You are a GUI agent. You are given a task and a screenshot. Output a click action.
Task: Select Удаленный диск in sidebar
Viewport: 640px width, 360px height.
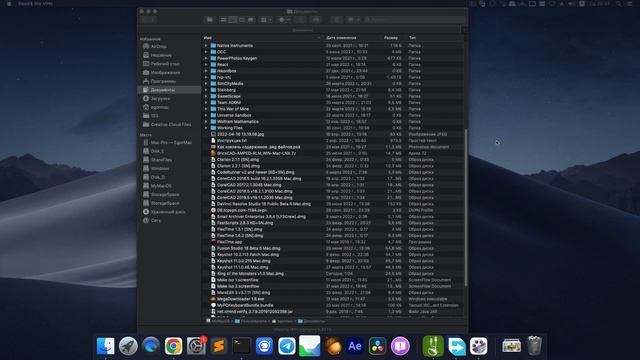[x=168, y=212]
